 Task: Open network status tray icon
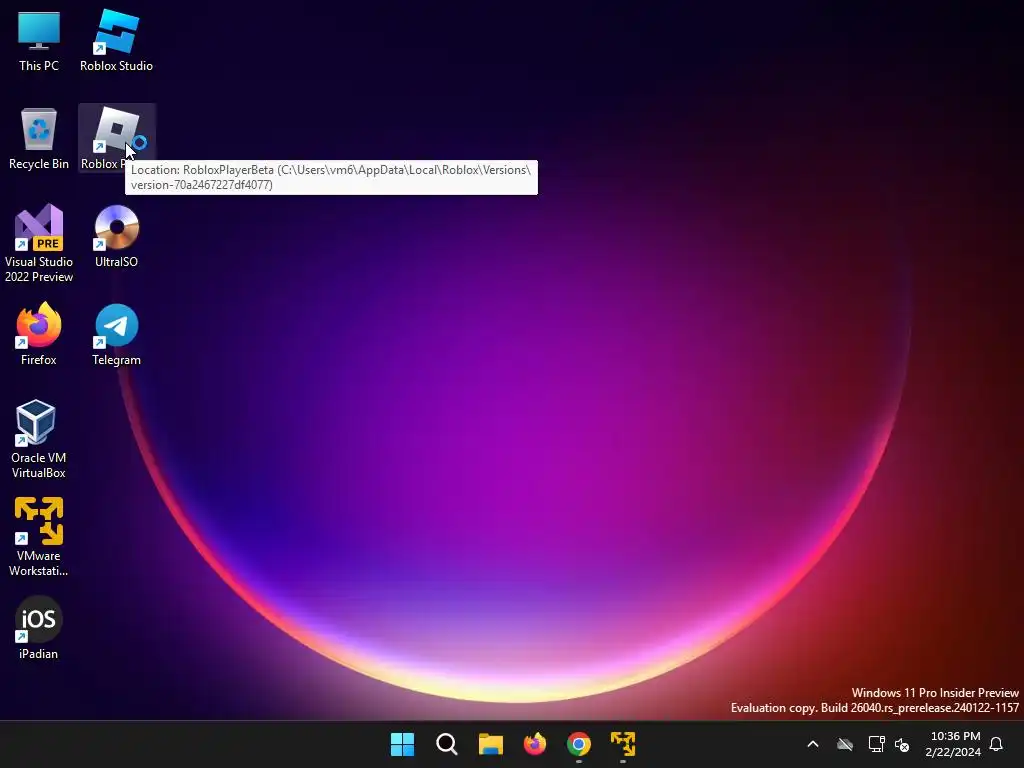pyautogui.click(x=876, y=744)
